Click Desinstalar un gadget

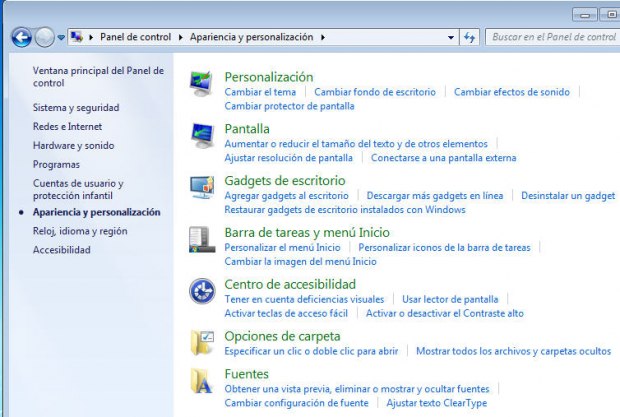coord(568,196)
